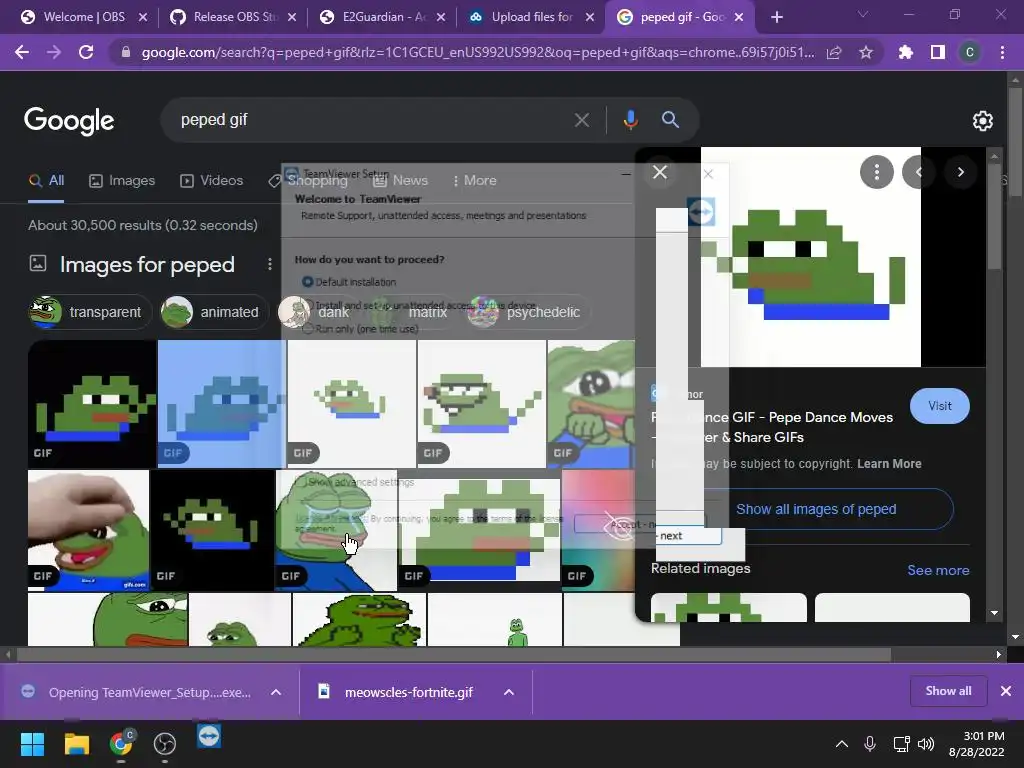Open File Explorer from taskbar
Image resolution: width=1024 pixels, height=768 pixels.
pos(76,744)
